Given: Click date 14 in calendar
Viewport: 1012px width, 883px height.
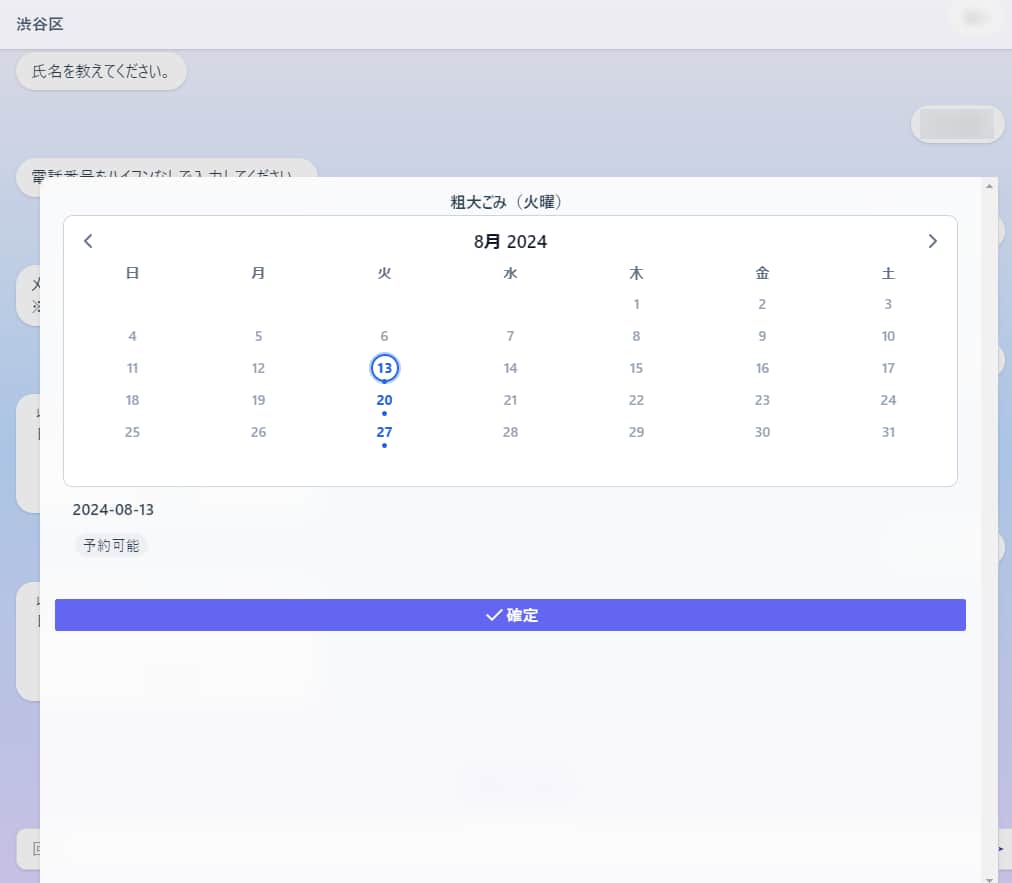Looking at the screenshot, I should 511,368.
